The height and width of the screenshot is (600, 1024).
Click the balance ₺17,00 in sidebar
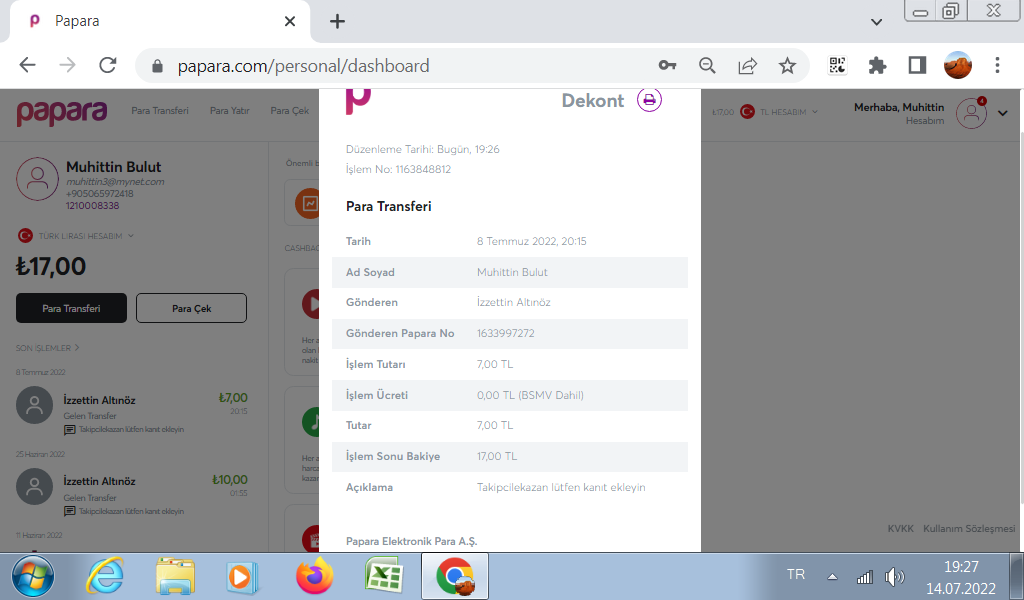tap(51, 266)
